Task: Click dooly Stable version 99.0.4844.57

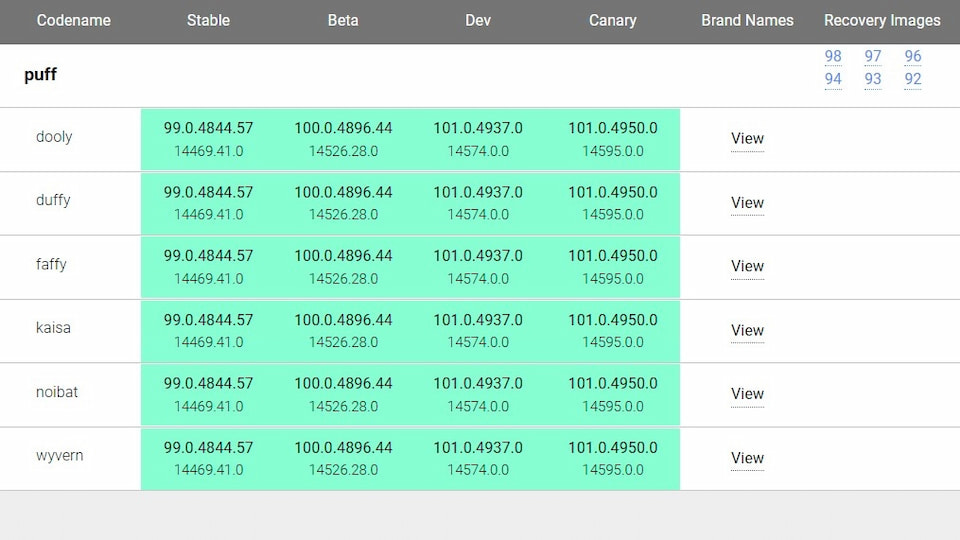Action: coord(208,128)
